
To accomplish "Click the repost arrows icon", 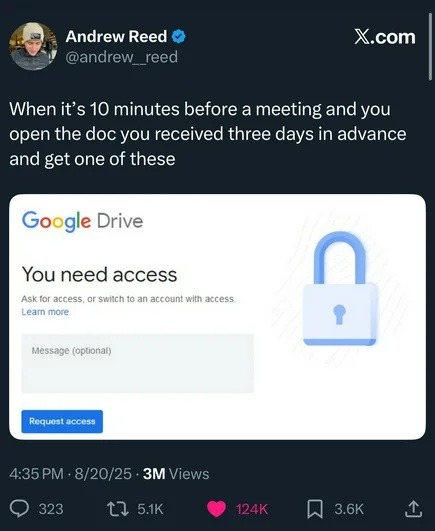I will [x=117, y=509].
